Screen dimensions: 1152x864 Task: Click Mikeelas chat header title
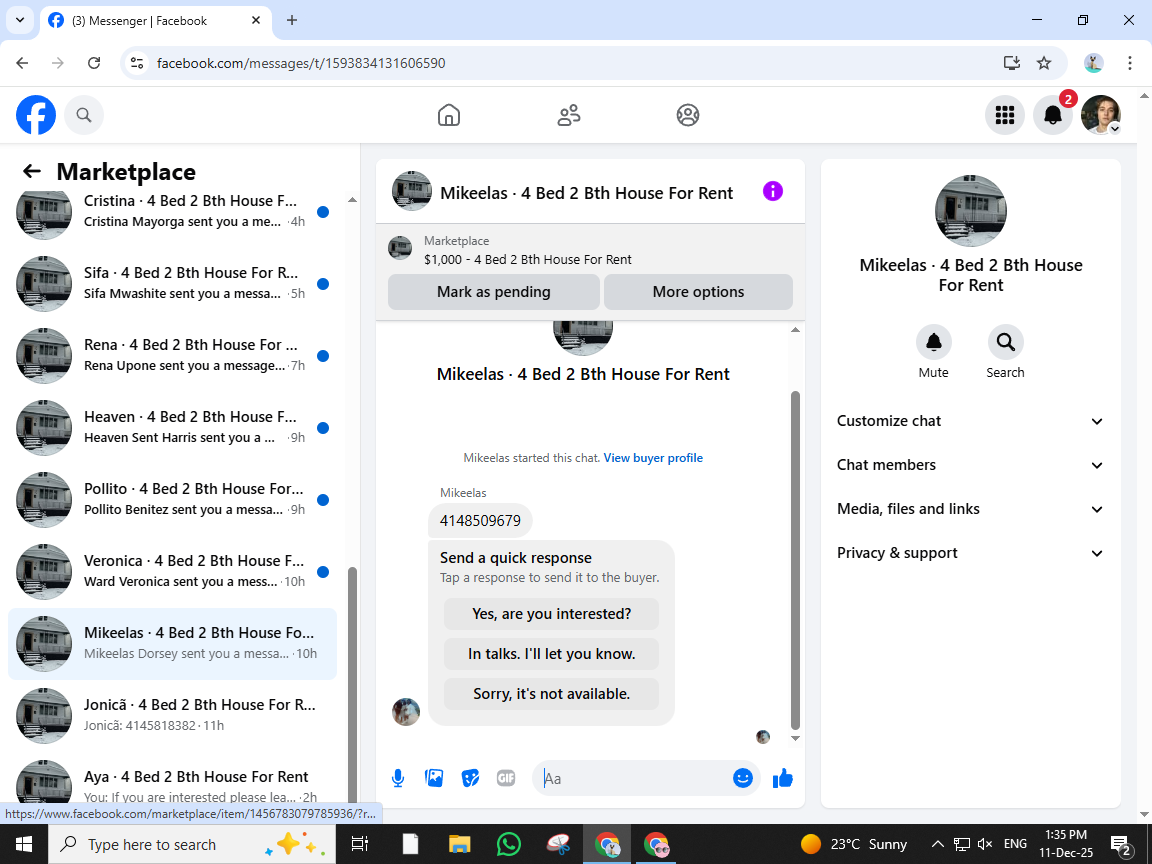pos(586,193)
